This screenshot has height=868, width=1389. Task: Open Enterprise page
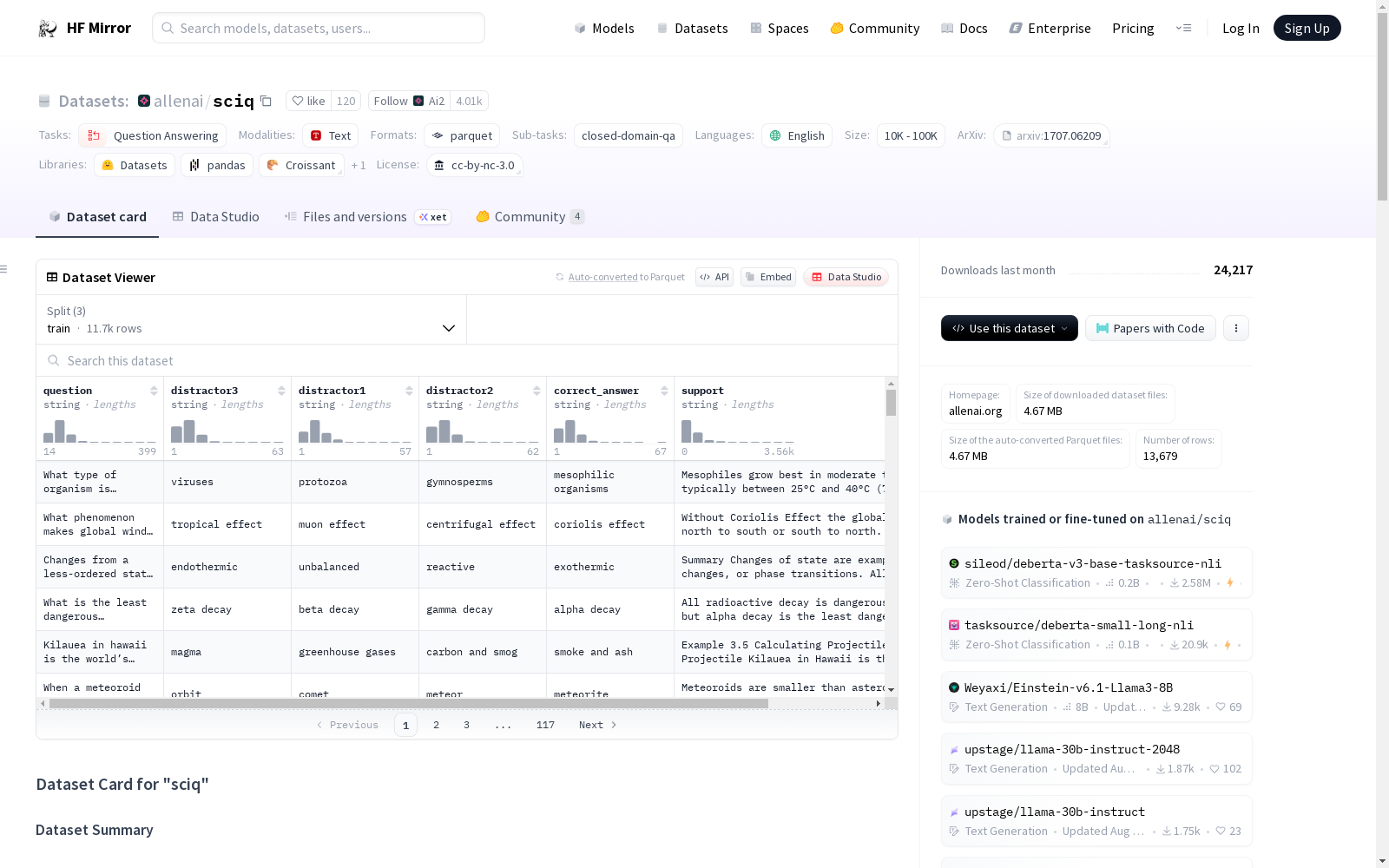coord(1050,29)
